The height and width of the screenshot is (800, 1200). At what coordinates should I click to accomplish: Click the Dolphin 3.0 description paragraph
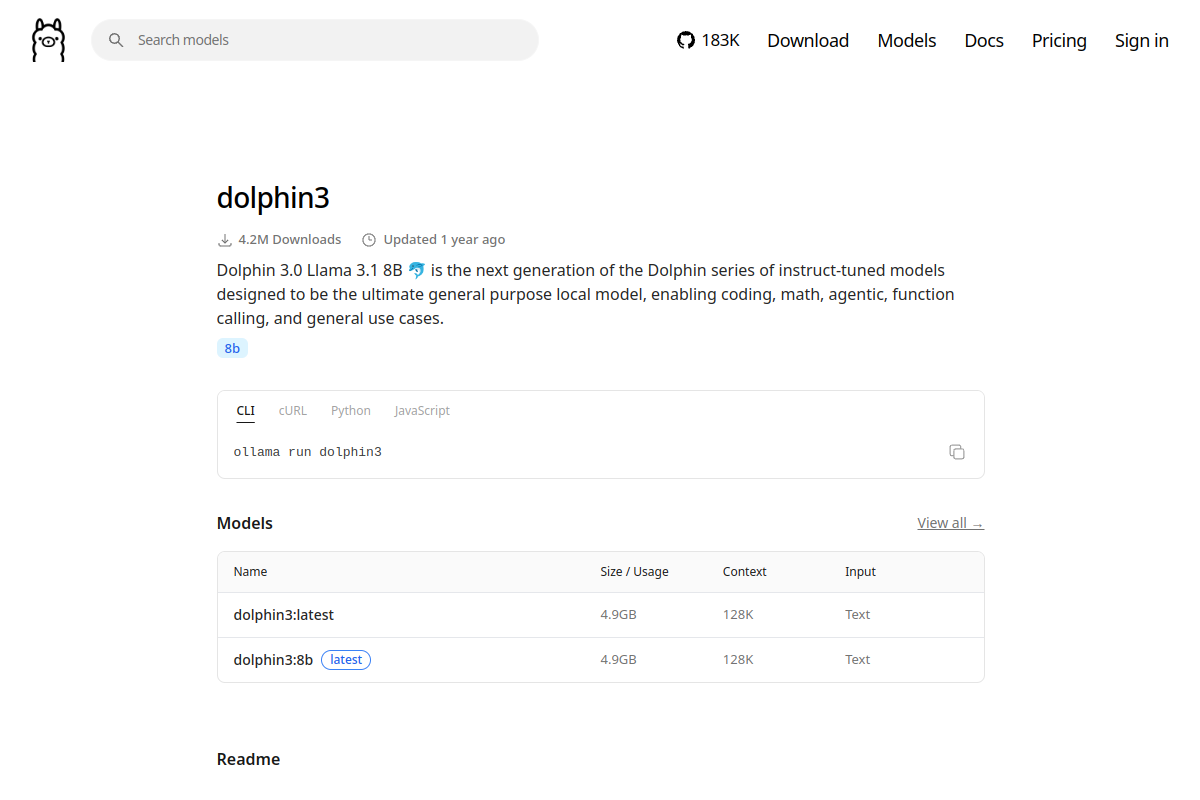click(x=586, y=294)
